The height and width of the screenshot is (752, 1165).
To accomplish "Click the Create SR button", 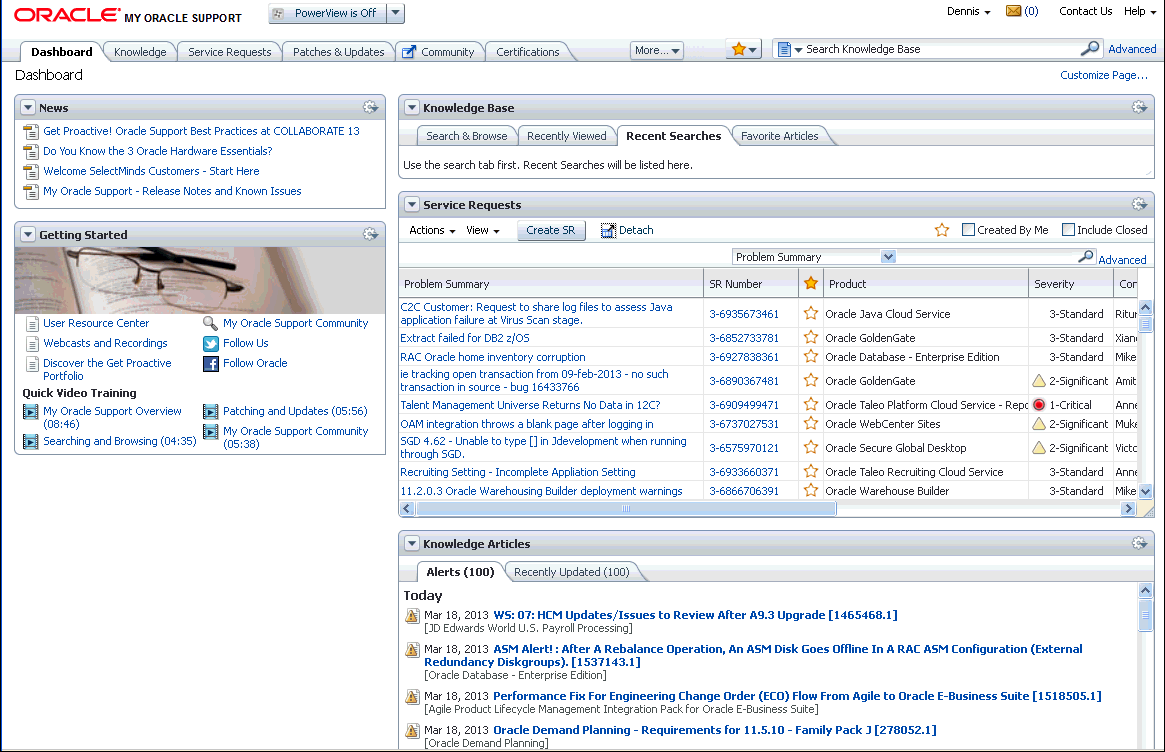I will tap(551, 230).
